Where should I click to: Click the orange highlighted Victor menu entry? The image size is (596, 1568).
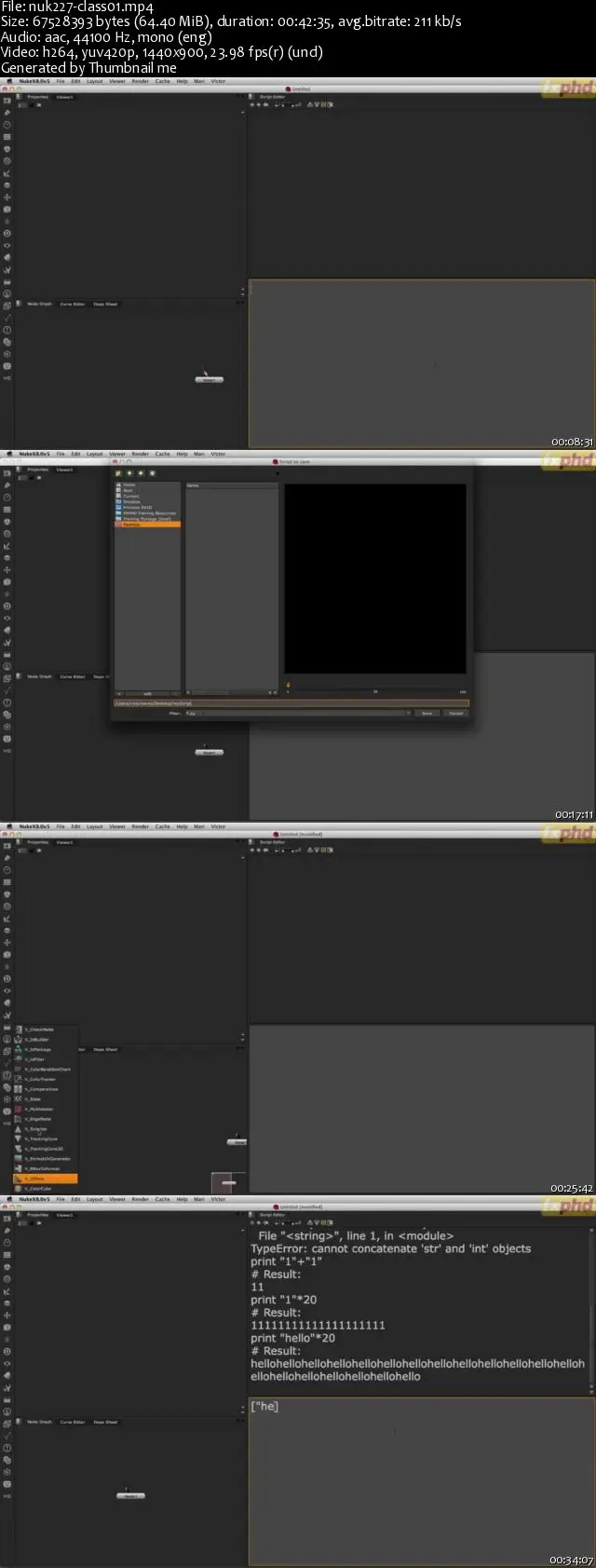point(45,1179)
